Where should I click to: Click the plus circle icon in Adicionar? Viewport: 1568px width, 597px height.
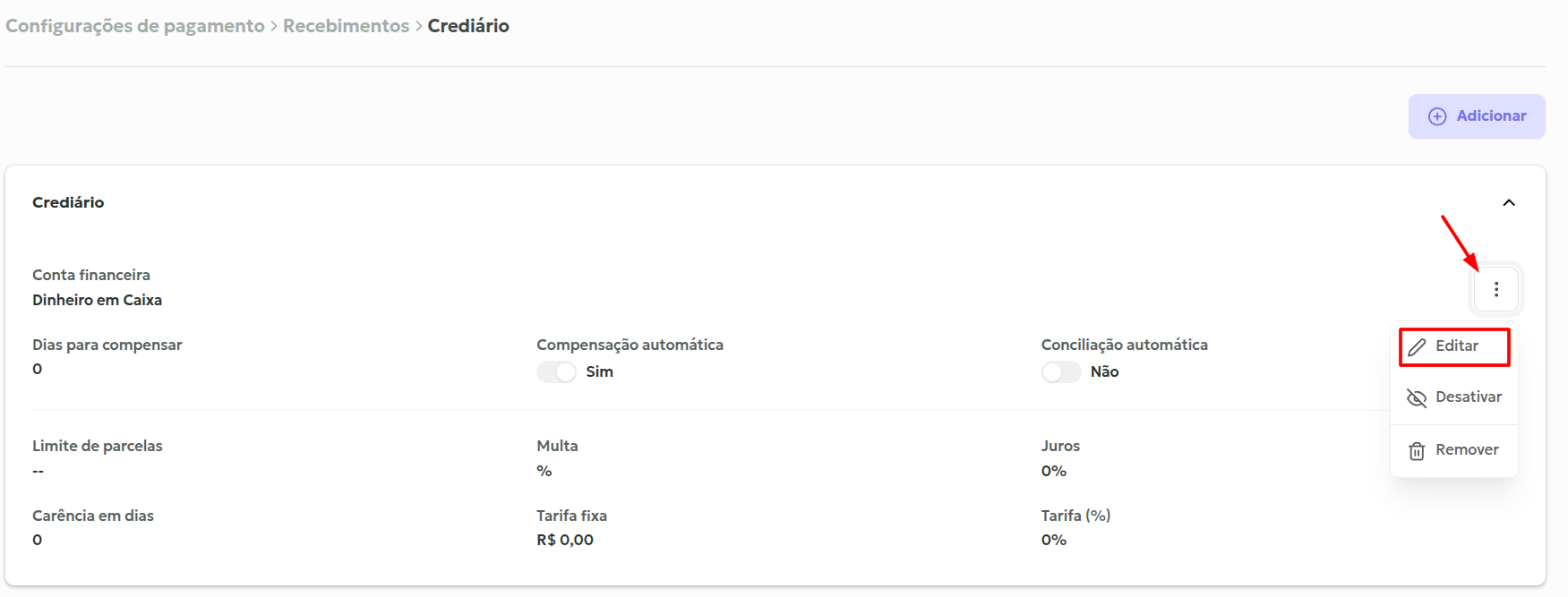pos(1437,116)
